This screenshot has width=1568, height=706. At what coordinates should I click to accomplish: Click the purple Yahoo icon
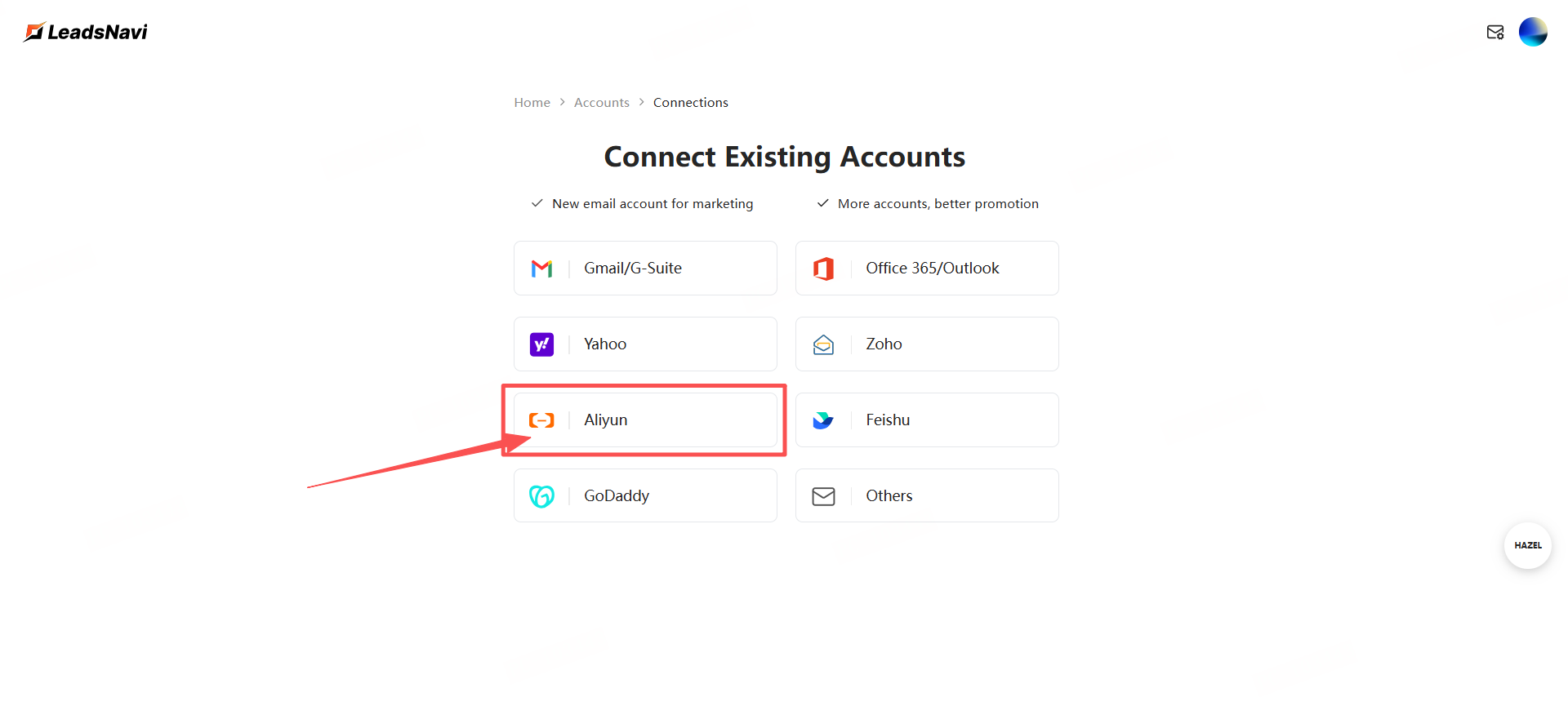pos(541,344)
